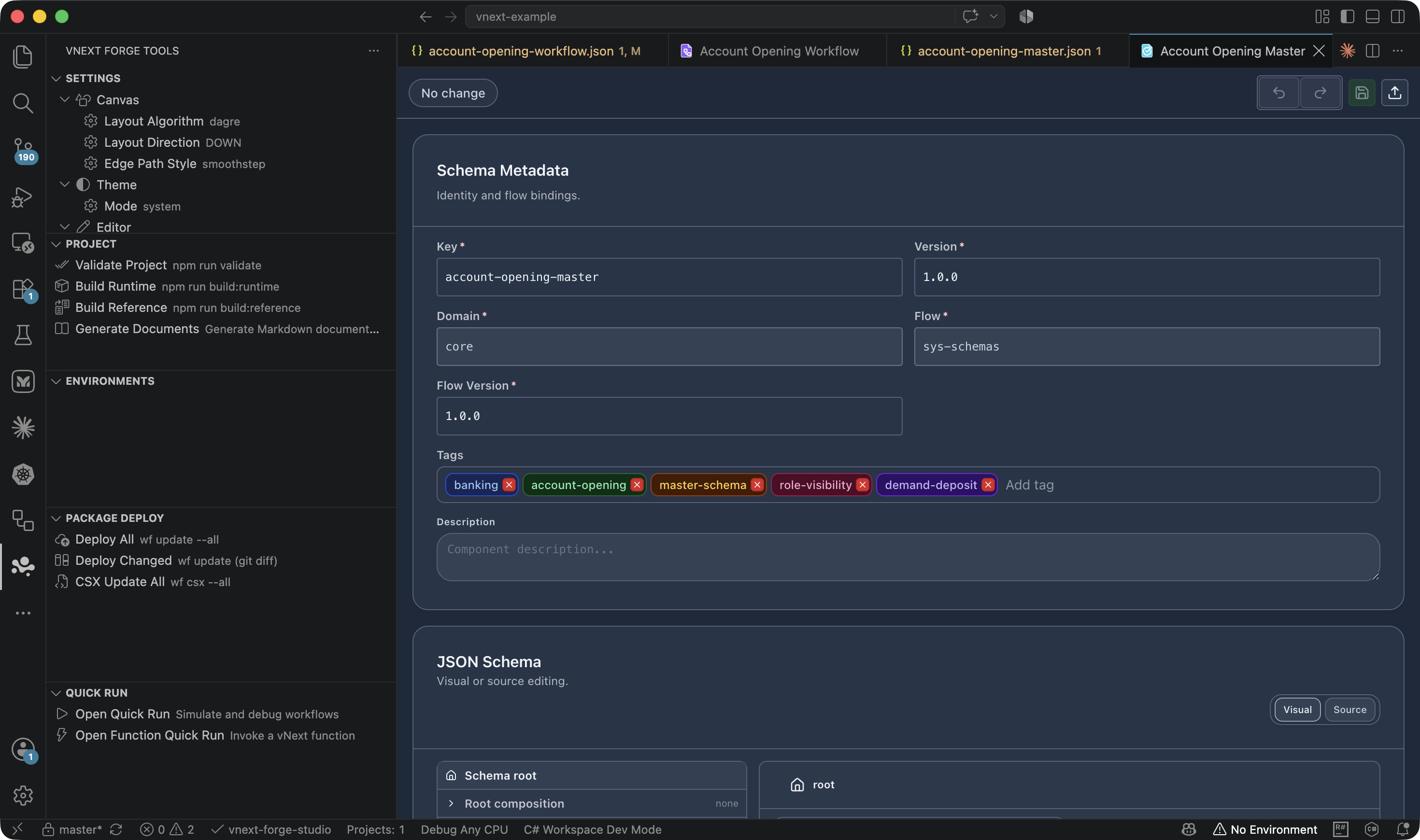Switch JSON Schema to Source mode
The height and width of the screenshot is (840, 1420).
click(x=1350, y=709)
